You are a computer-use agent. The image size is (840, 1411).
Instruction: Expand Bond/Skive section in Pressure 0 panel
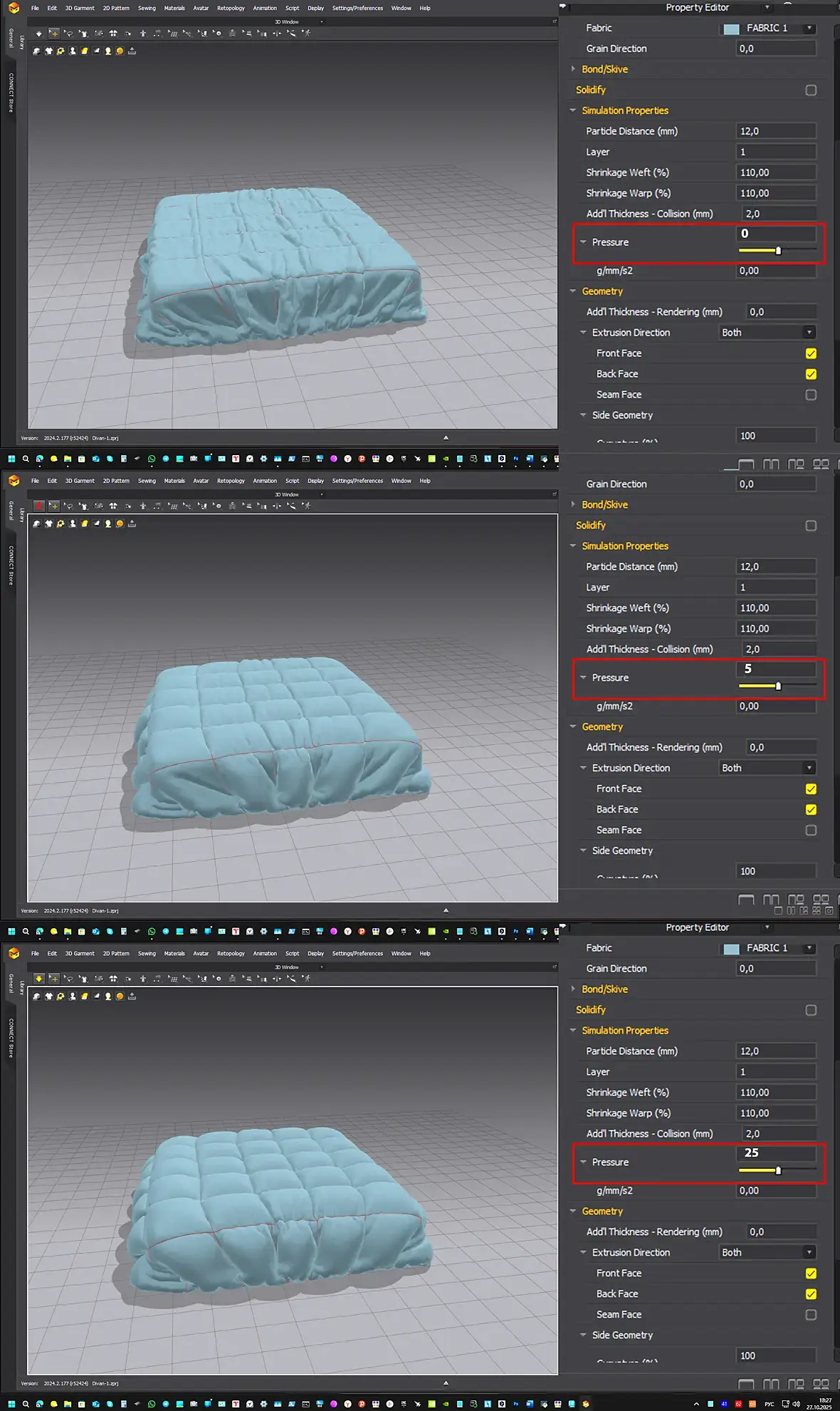click(x=573, y=69)
